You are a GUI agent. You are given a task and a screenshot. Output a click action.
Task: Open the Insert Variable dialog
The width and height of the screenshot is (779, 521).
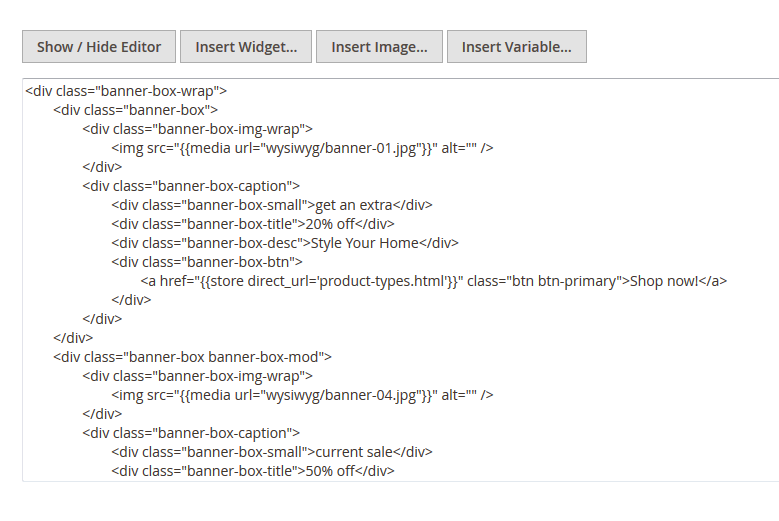[517, 47]
